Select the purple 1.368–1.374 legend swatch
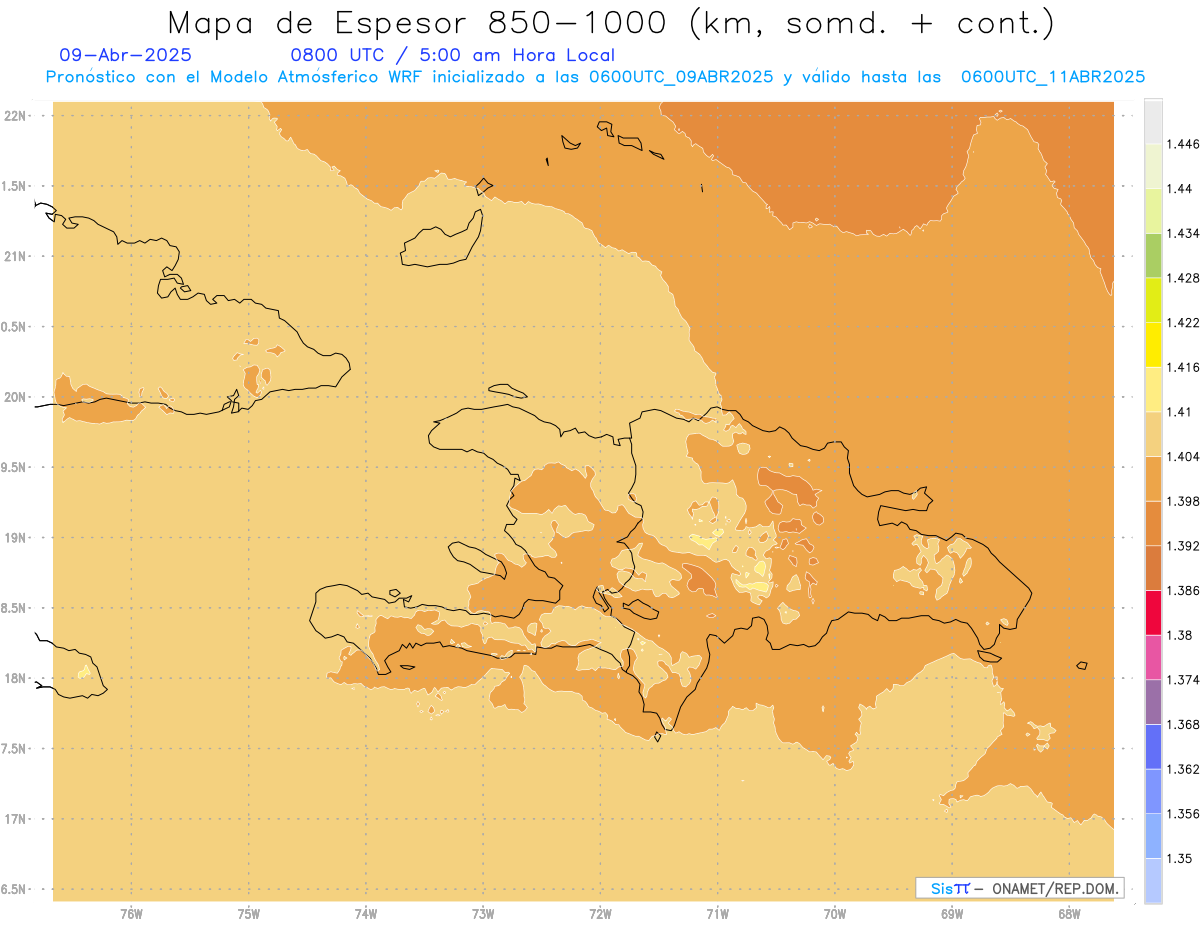The width and height of the screenshot is (1200, 927). pyautogui.click(x=1153, y=702)
